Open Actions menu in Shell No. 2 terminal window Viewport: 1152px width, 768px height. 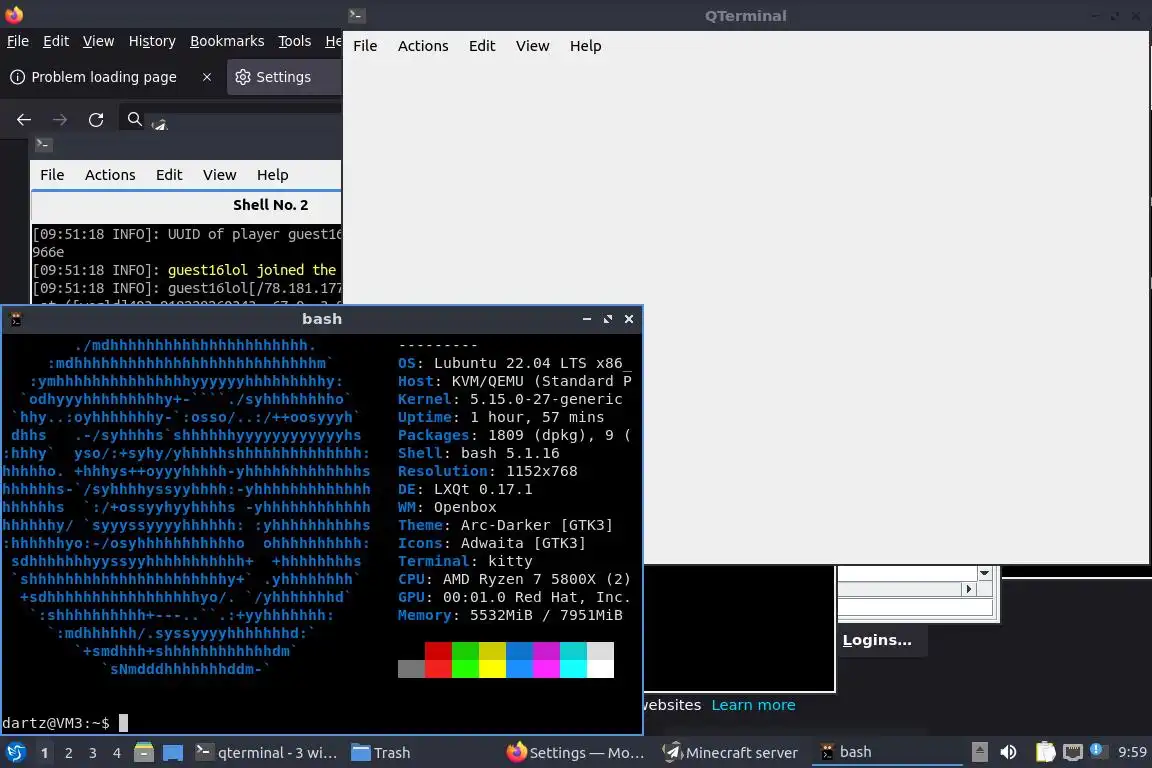tap(110, 175)
